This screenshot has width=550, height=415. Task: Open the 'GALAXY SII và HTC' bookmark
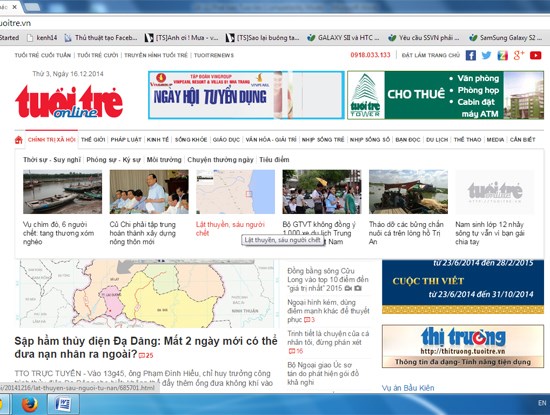tap(343, 38)
